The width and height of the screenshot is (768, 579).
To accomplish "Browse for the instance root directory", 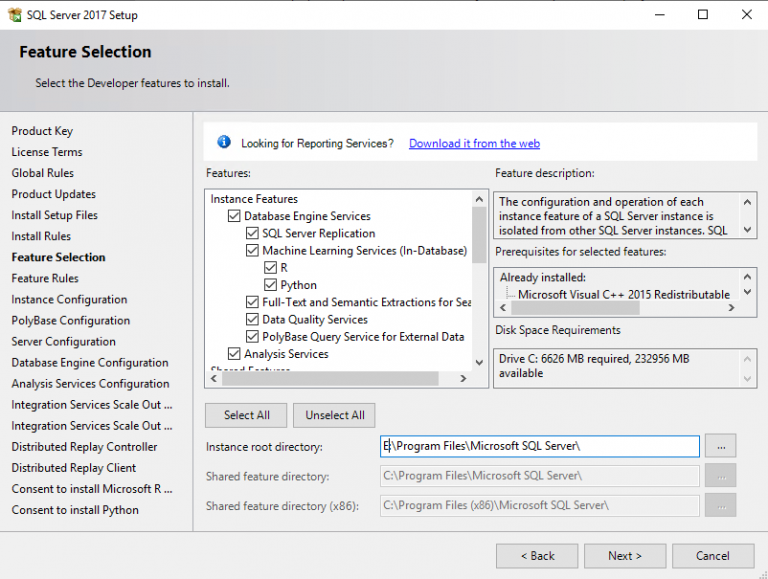I will pos(720,446).
